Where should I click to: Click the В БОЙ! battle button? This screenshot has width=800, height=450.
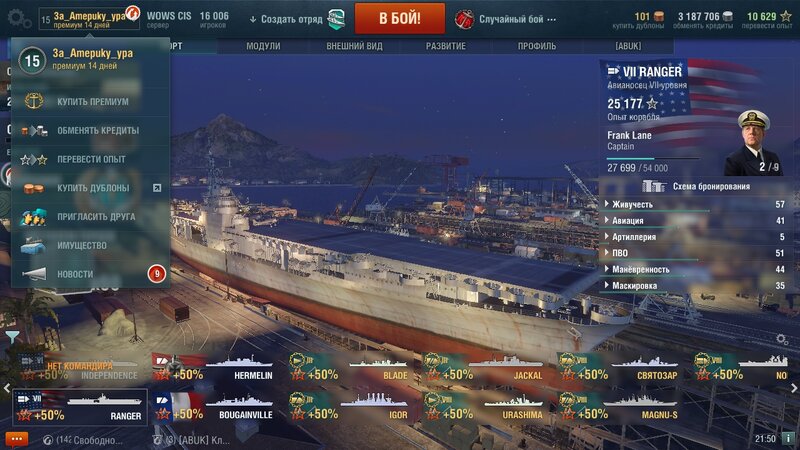[399, 19]
